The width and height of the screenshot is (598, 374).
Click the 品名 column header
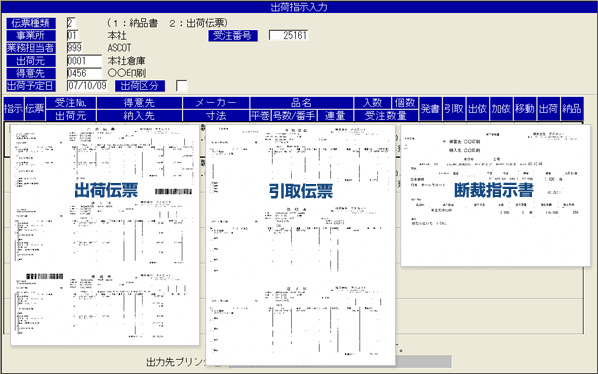302,103
